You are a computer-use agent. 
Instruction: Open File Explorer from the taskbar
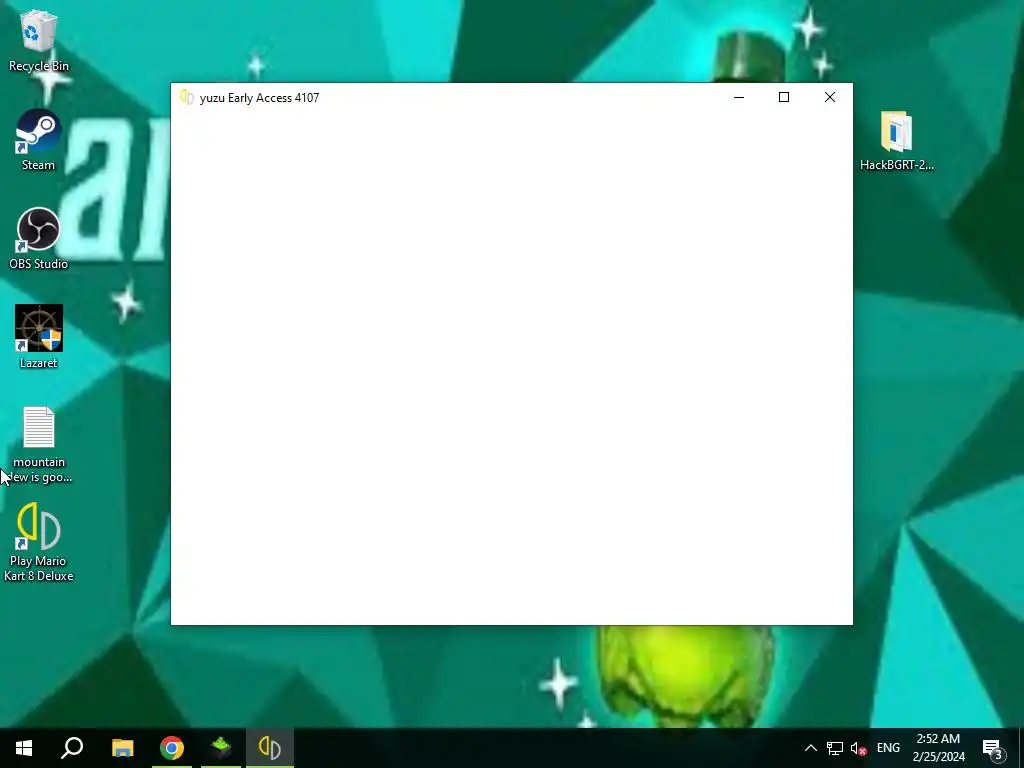122,748
